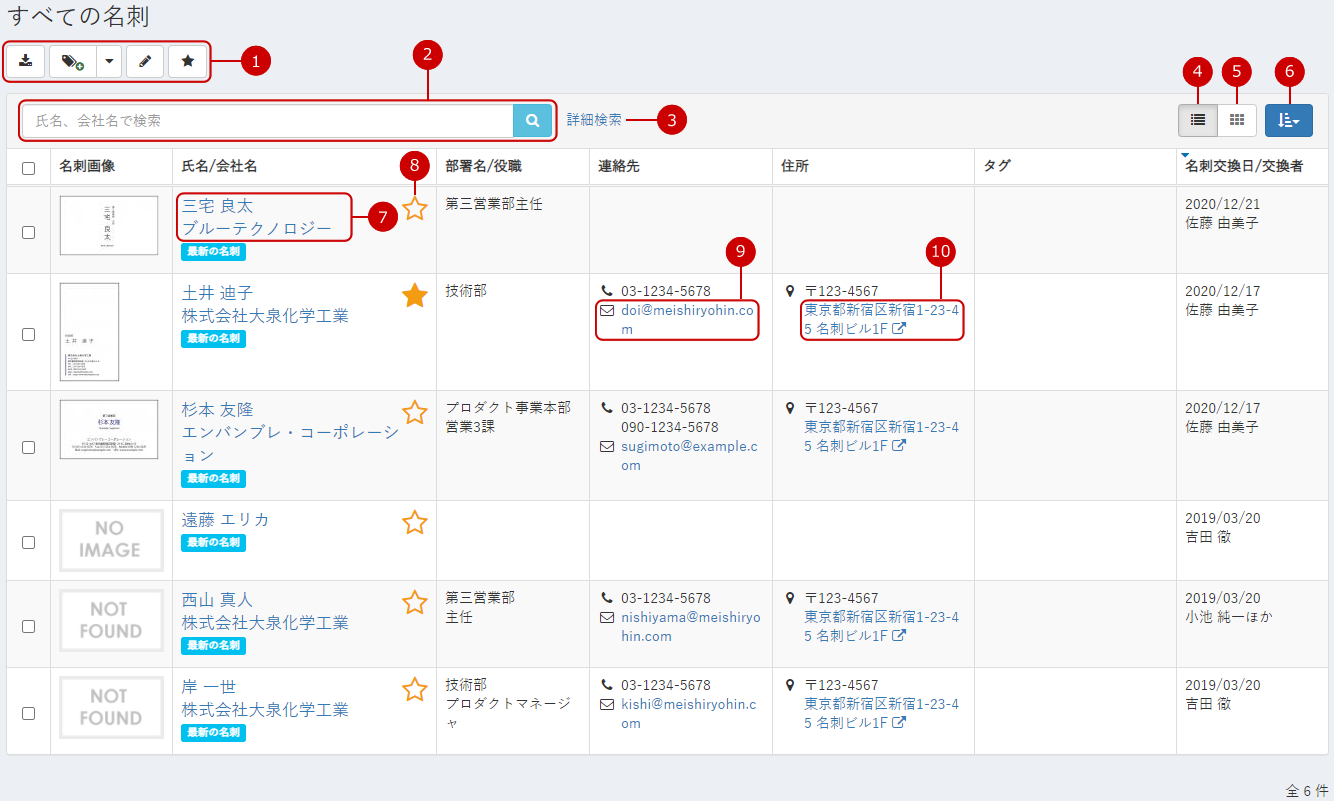
Task: Click NOT FOUND placeholder for 岸 一世
Action: tap(111, 708)
